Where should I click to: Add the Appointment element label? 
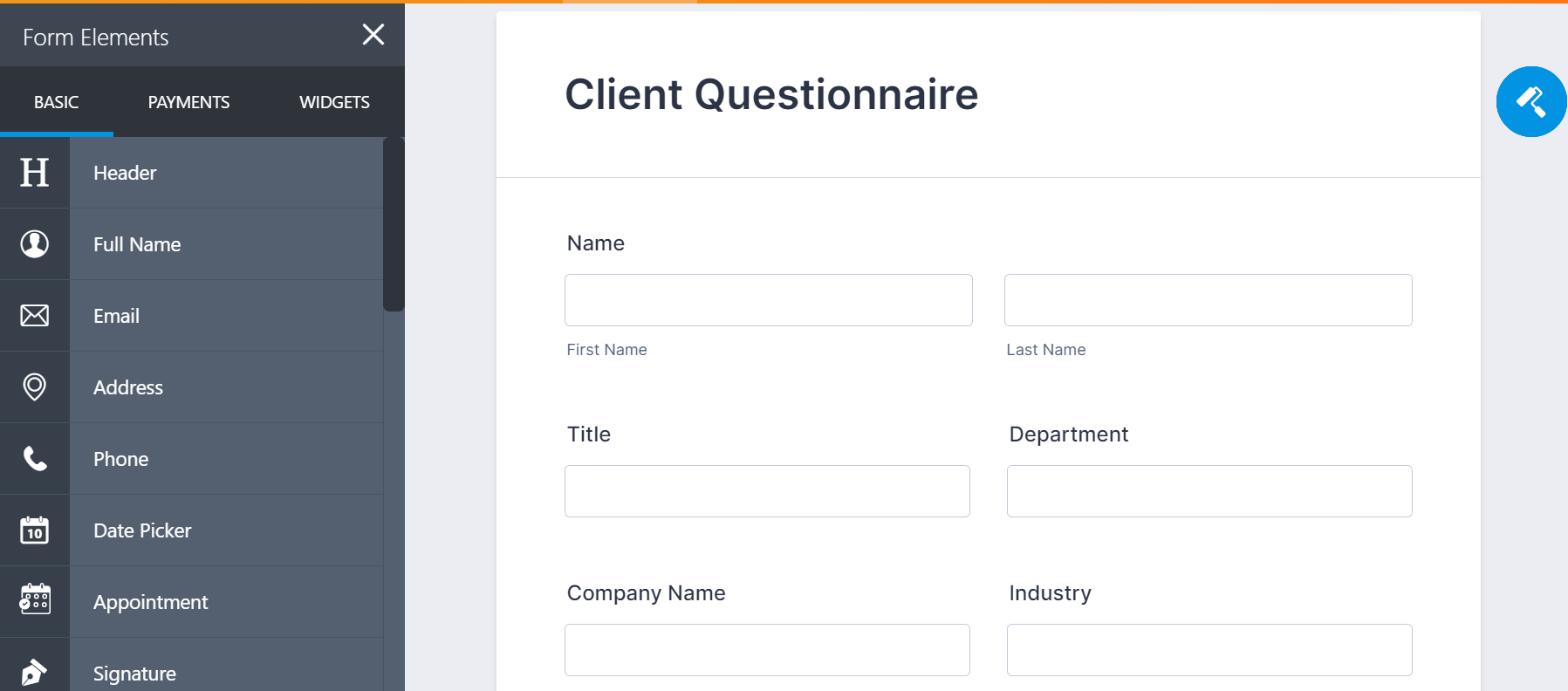point(150,602)
